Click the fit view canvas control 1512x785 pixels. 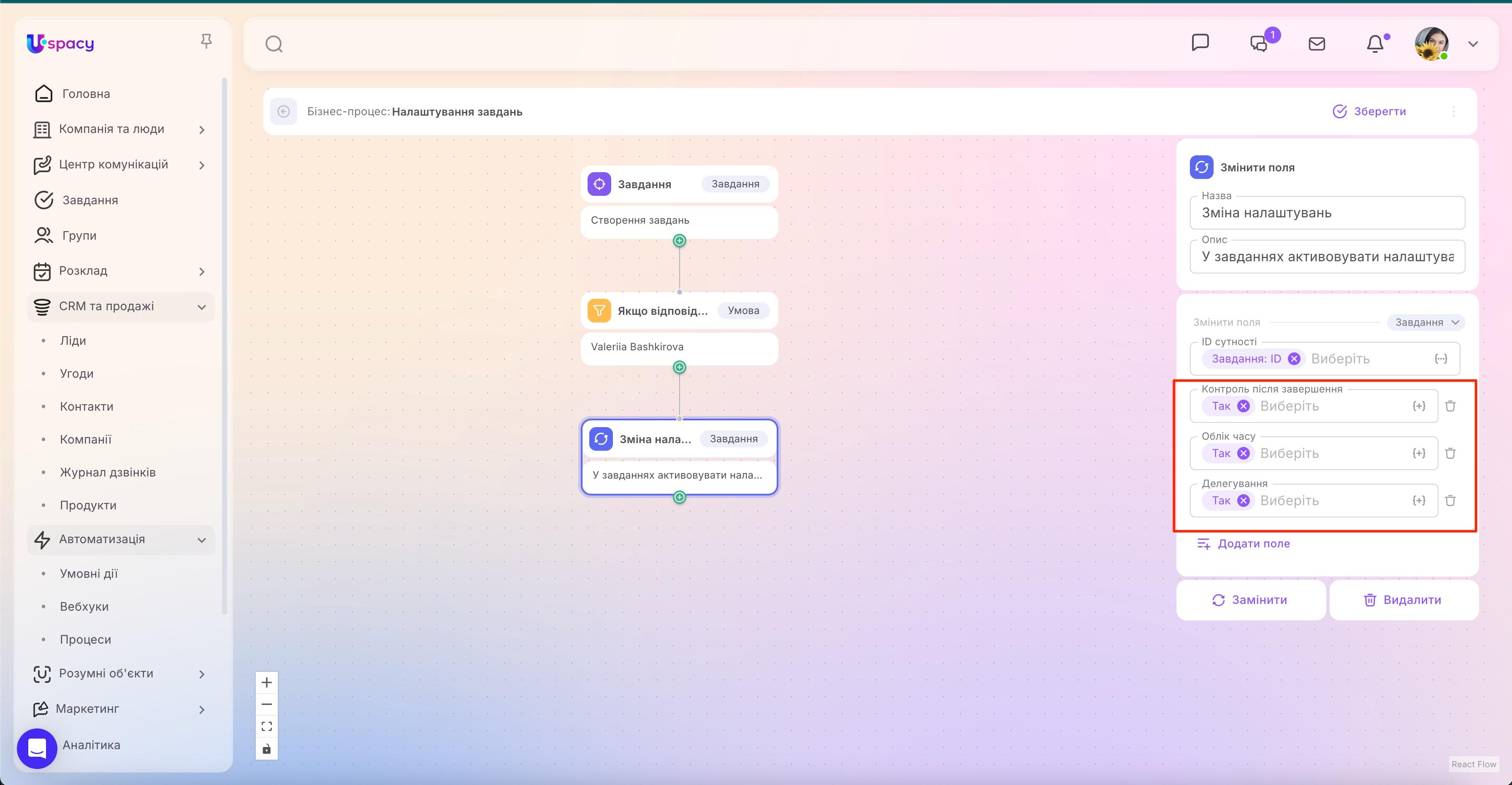(266, 726)
